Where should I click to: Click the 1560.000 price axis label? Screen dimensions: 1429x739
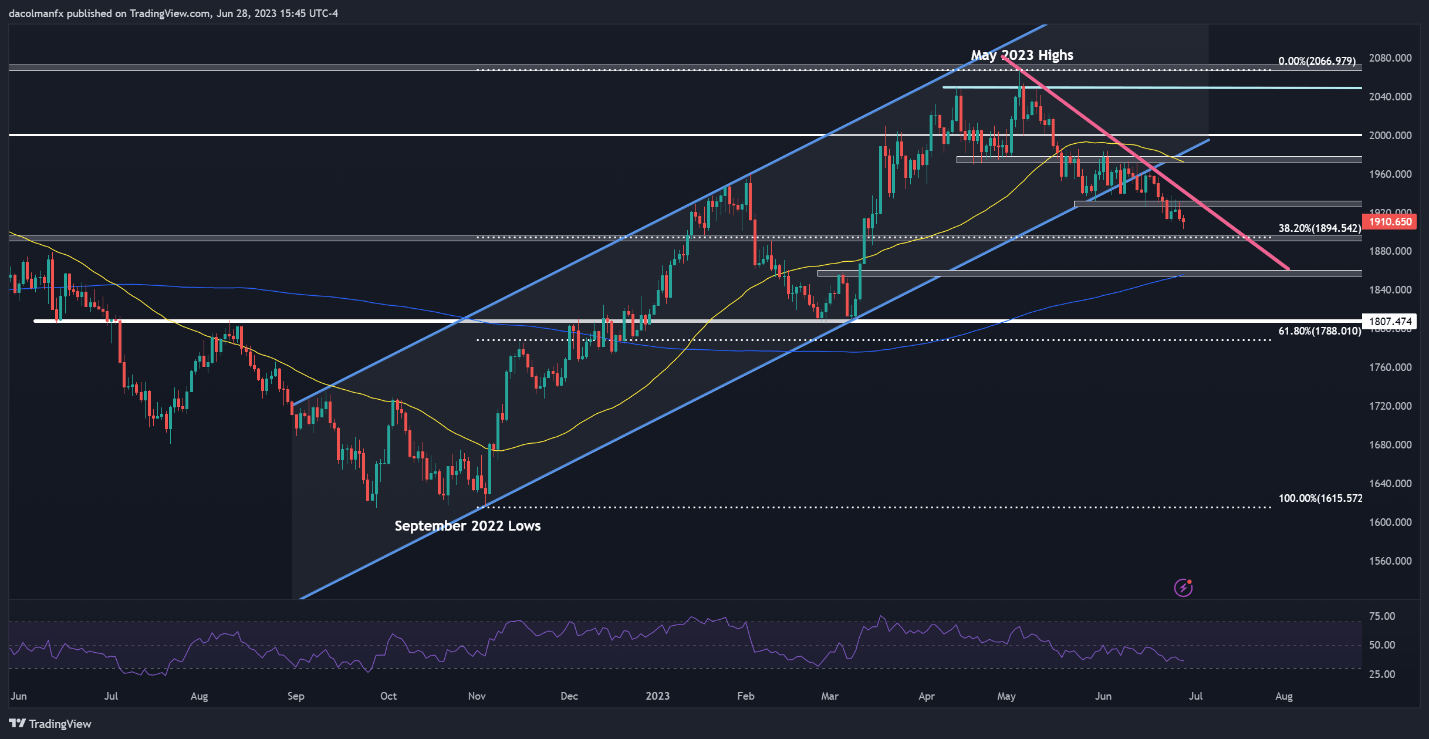(x=1390, y=561)
